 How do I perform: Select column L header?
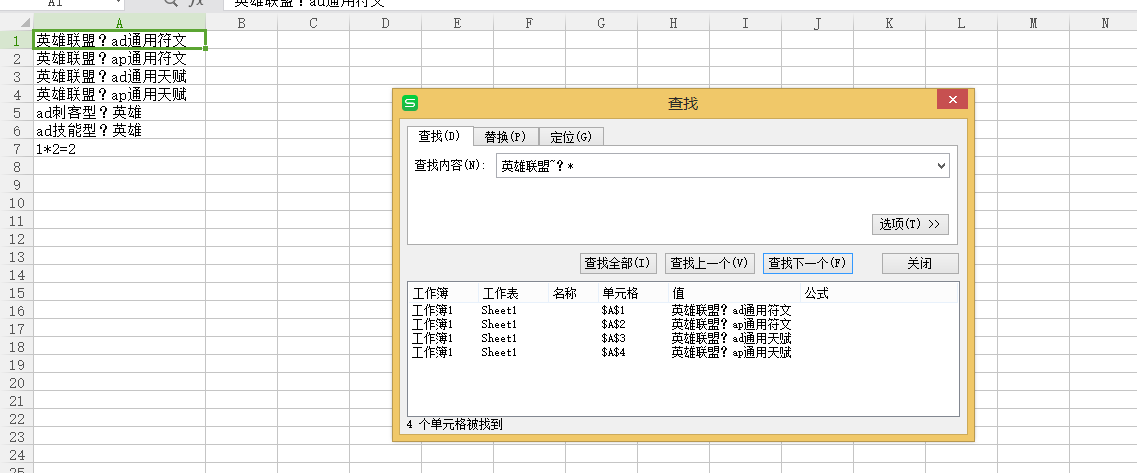(x=962, y=23)
